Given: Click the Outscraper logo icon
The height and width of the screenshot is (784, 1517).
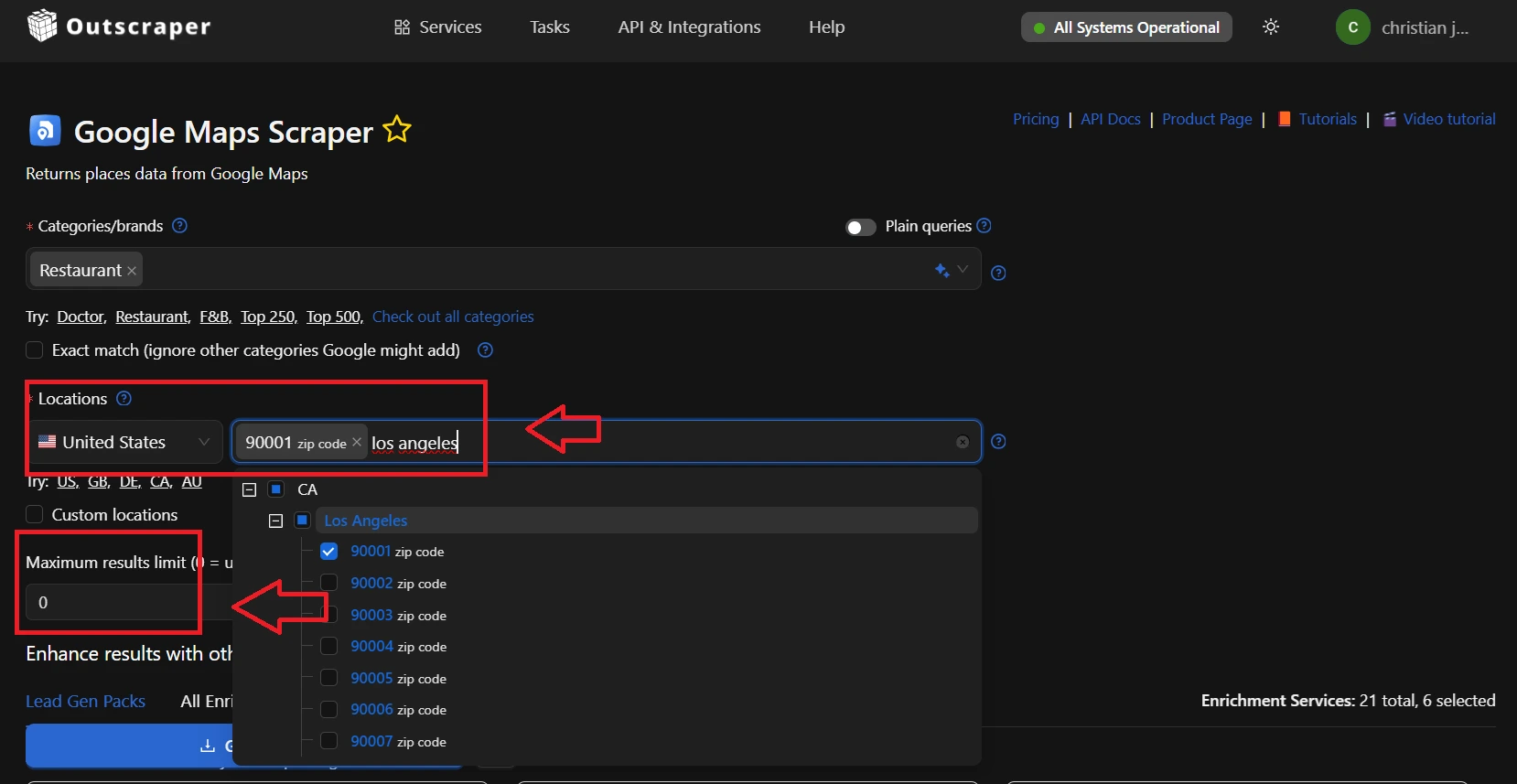Looking at the screenshot, I should tap(42, 27).
